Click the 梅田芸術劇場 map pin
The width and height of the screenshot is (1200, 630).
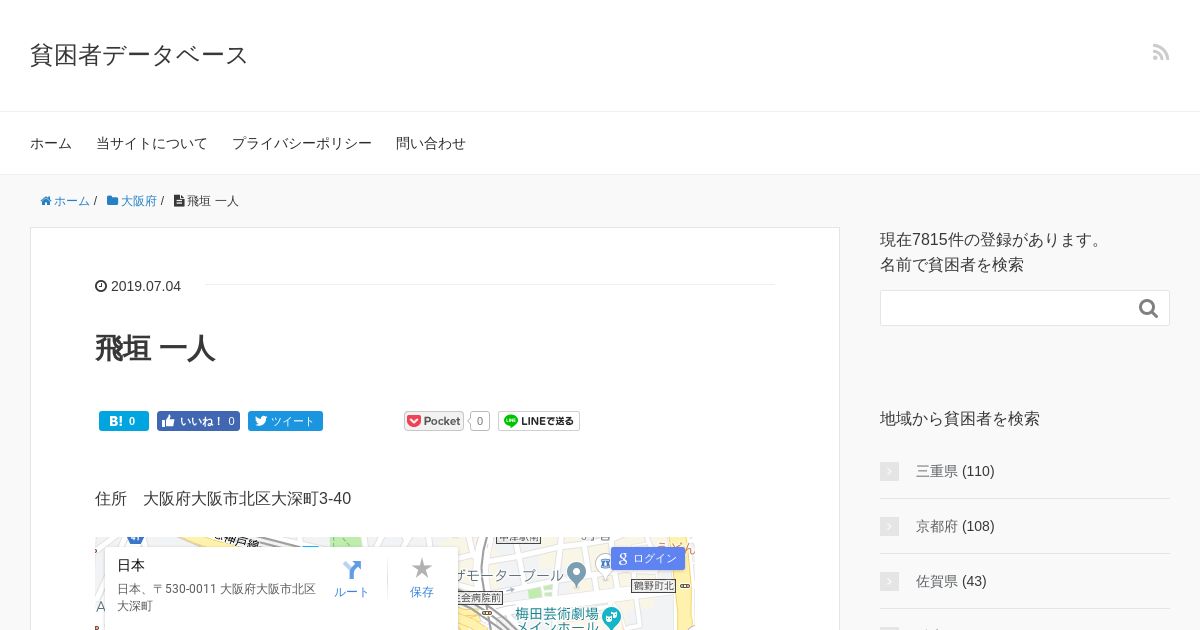(611, 618)
